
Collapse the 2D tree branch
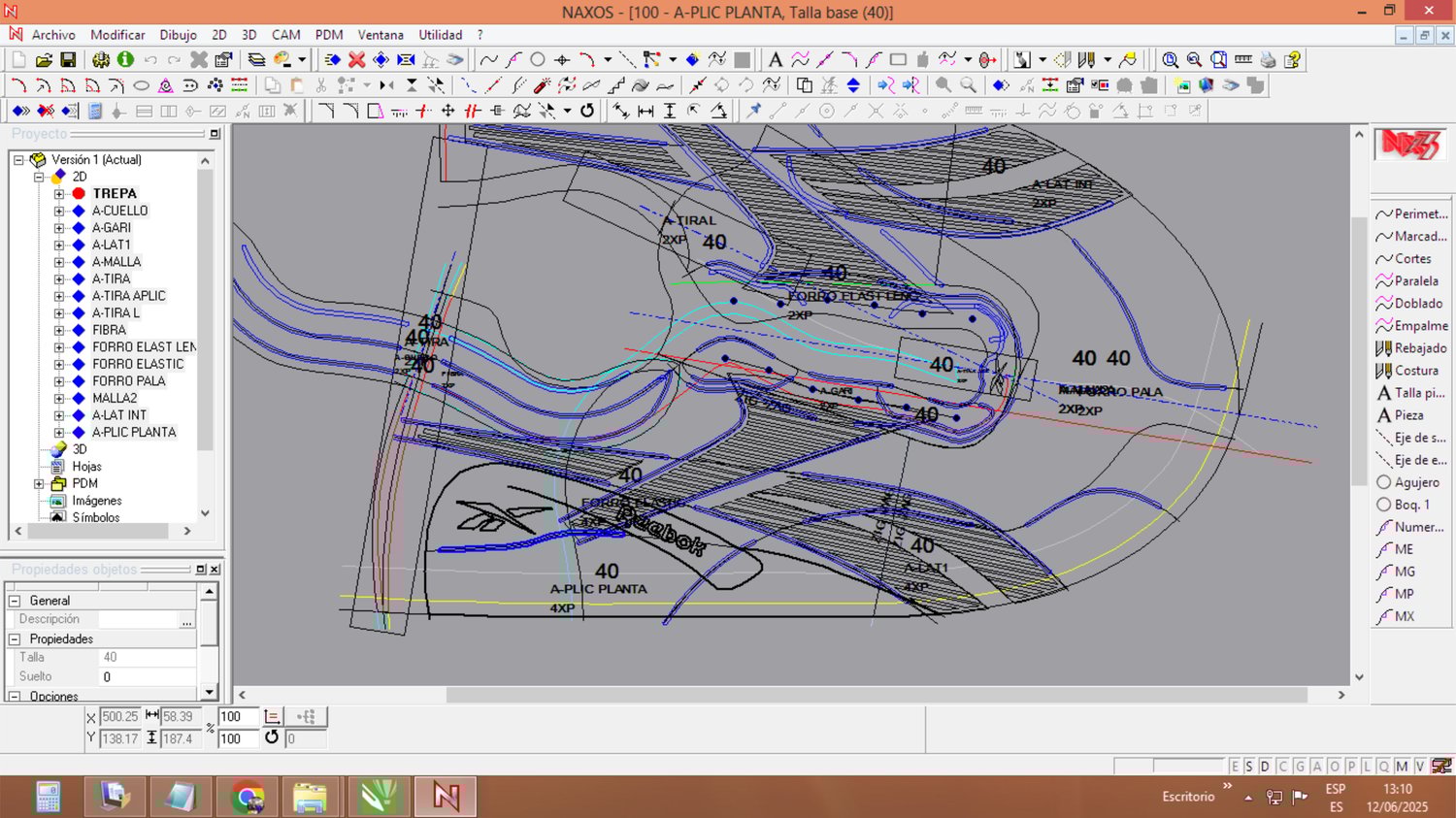[39, 177]
